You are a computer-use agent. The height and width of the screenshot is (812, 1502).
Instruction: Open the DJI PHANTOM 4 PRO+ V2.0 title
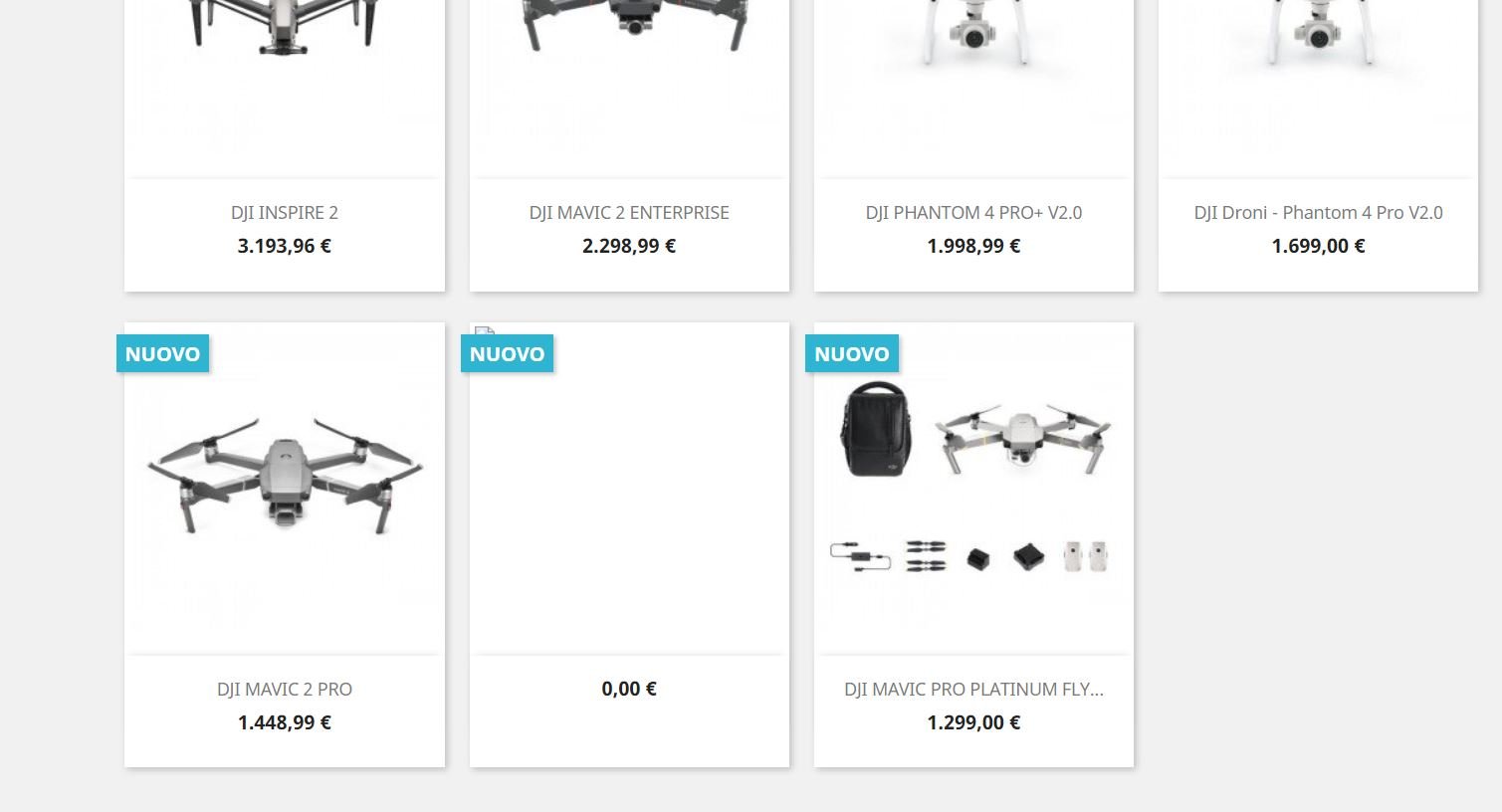(973, 212)
